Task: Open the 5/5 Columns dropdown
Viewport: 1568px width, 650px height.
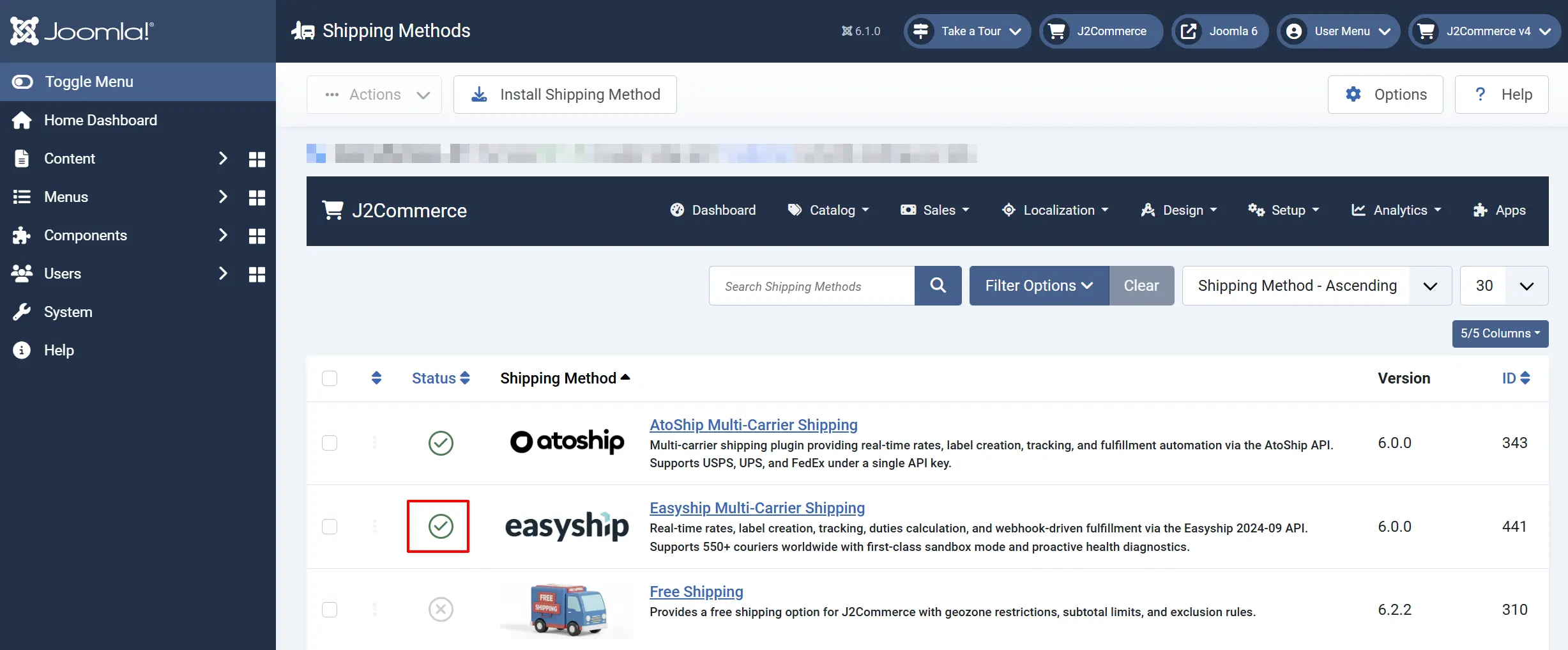Action: [x=1500, y=334]
